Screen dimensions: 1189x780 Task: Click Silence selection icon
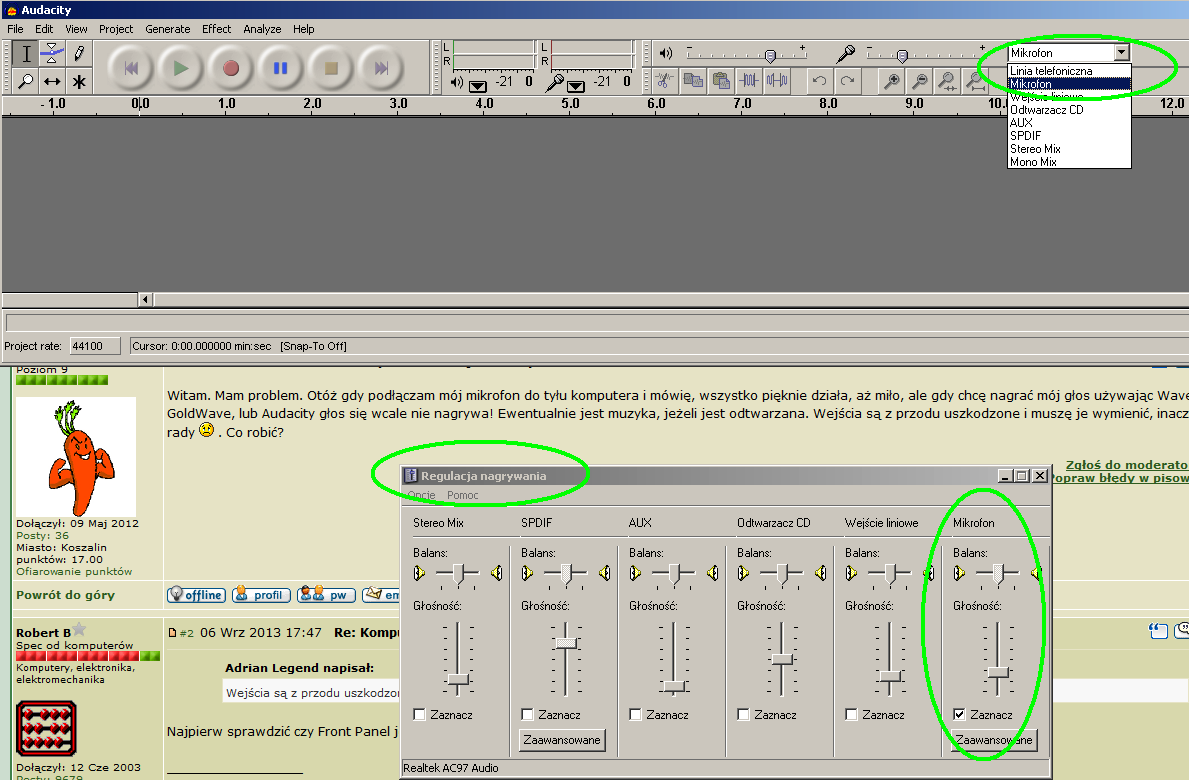(x=777, y=80)
